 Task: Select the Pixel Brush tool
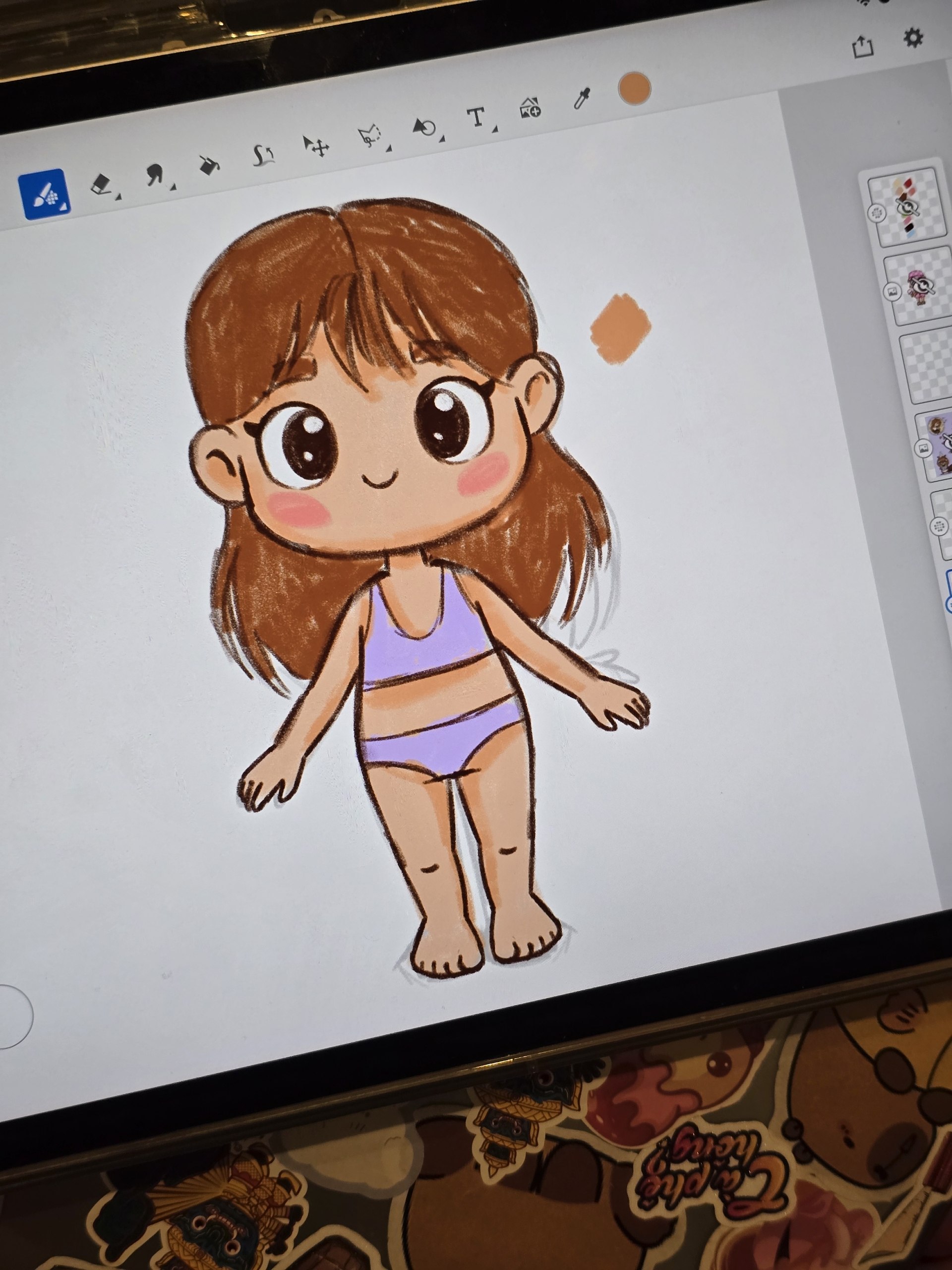[44, 193]
